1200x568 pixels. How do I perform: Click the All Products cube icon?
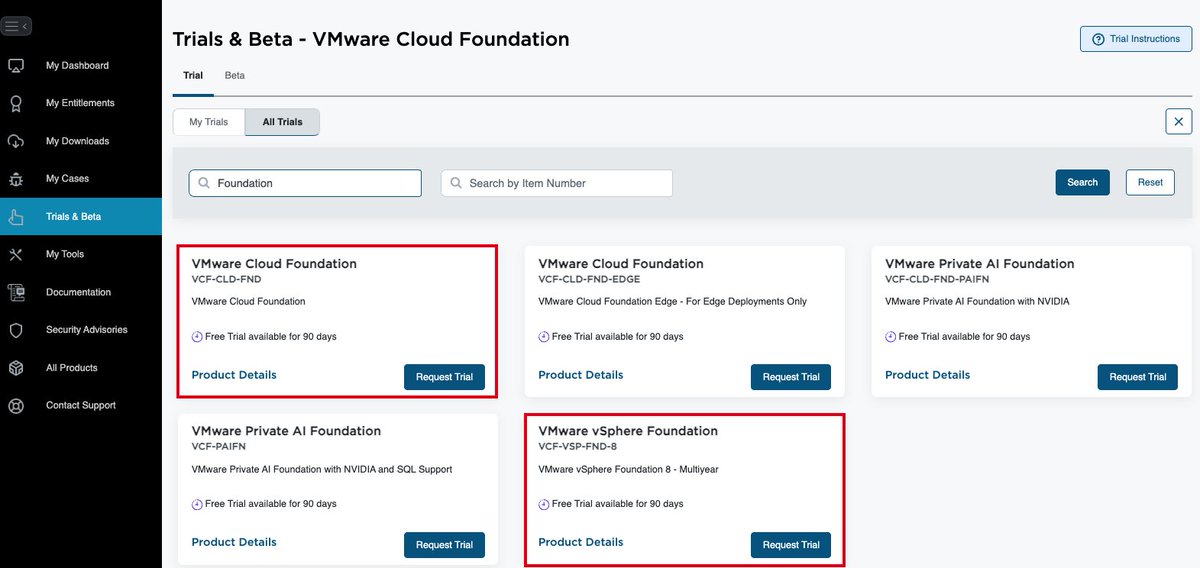click(16, 368)
